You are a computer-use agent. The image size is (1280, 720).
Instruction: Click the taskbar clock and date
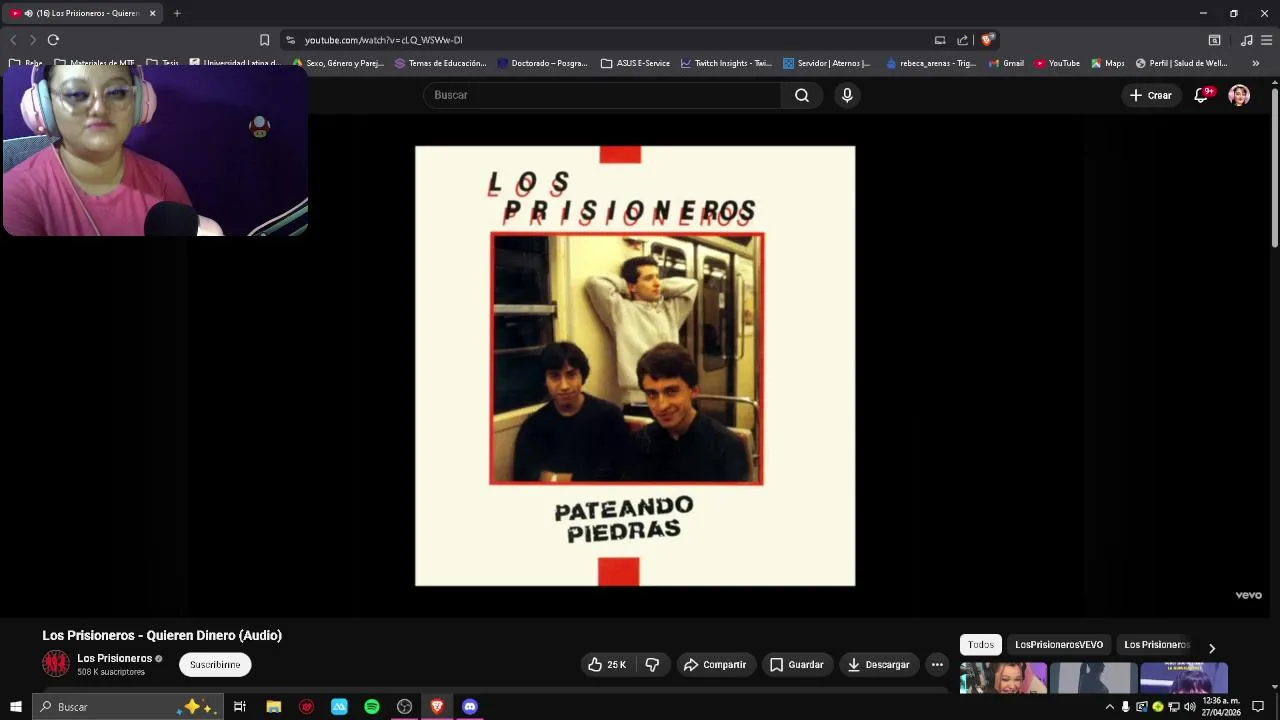1221,707
